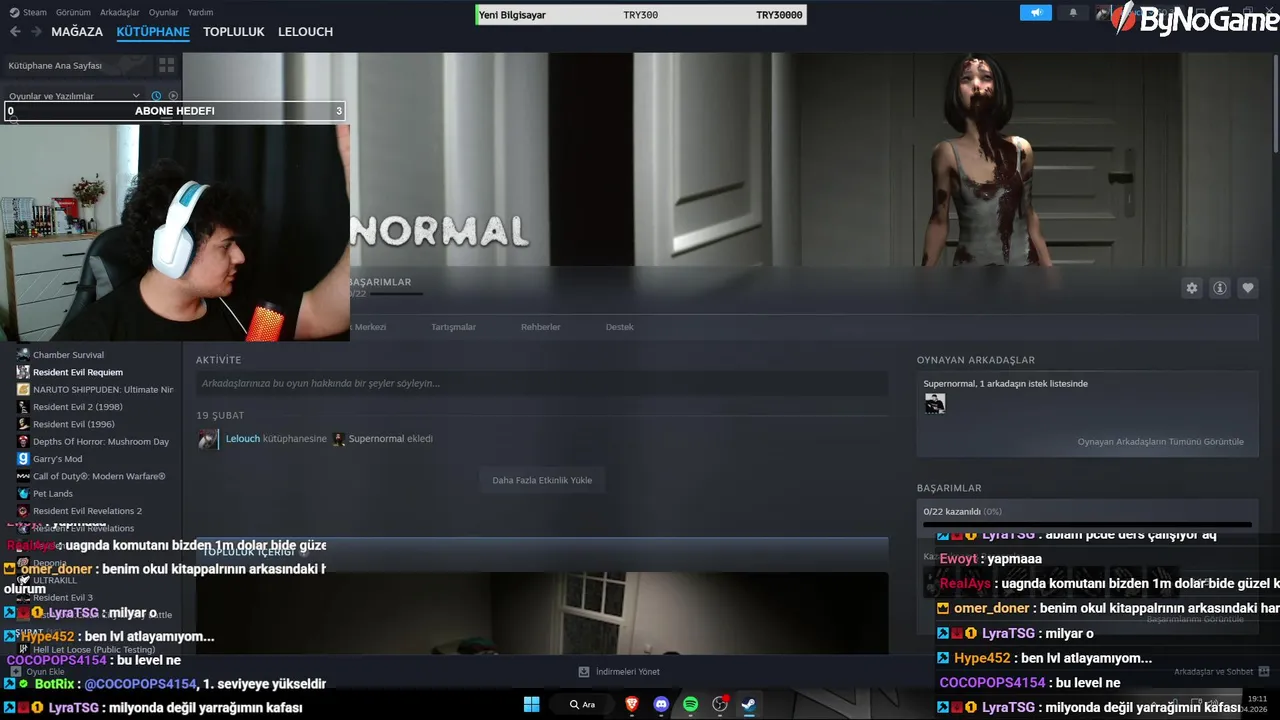The width and height of the screenshot is (1280, 720).
Task: Open OBS Studio from taskbar
Action: tap(719, 704)
